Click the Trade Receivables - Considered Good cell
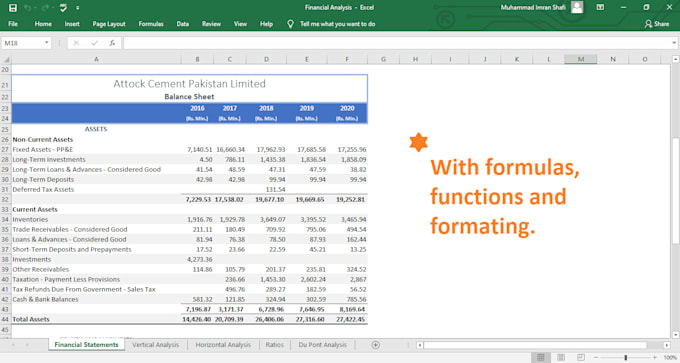The height and width of the screenshot is (363, 680). (x=96, y=229)
